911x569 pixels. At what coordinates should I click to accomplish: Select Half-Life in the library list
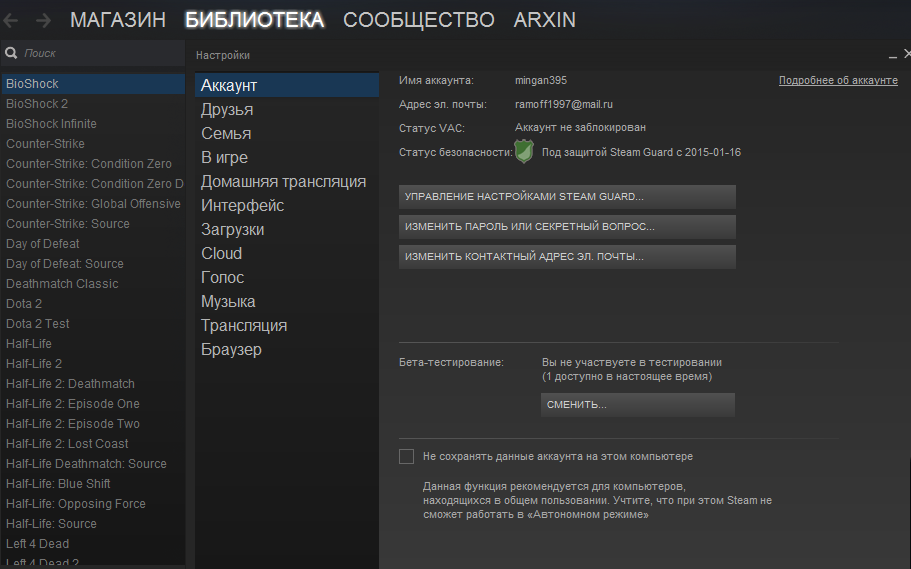[x=93, y=343]
